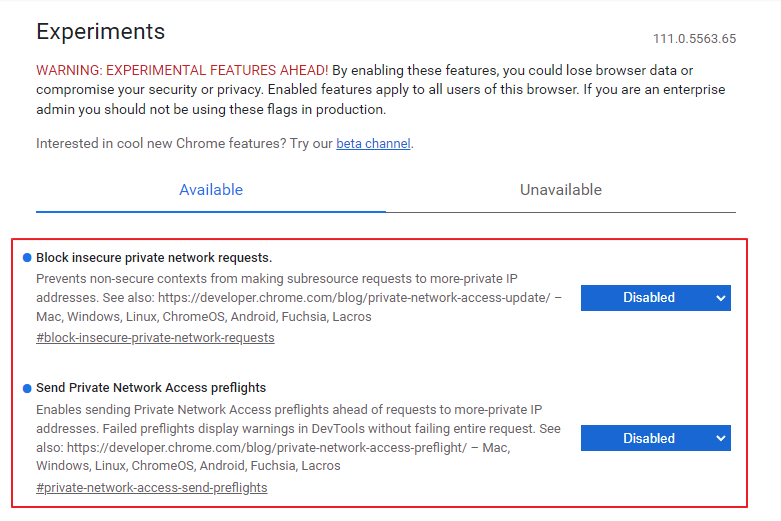Open Disabled dropdown for Block insecure requests
Image resolution: width=781 pixels, height=521 pixels.
click(655, 298)
